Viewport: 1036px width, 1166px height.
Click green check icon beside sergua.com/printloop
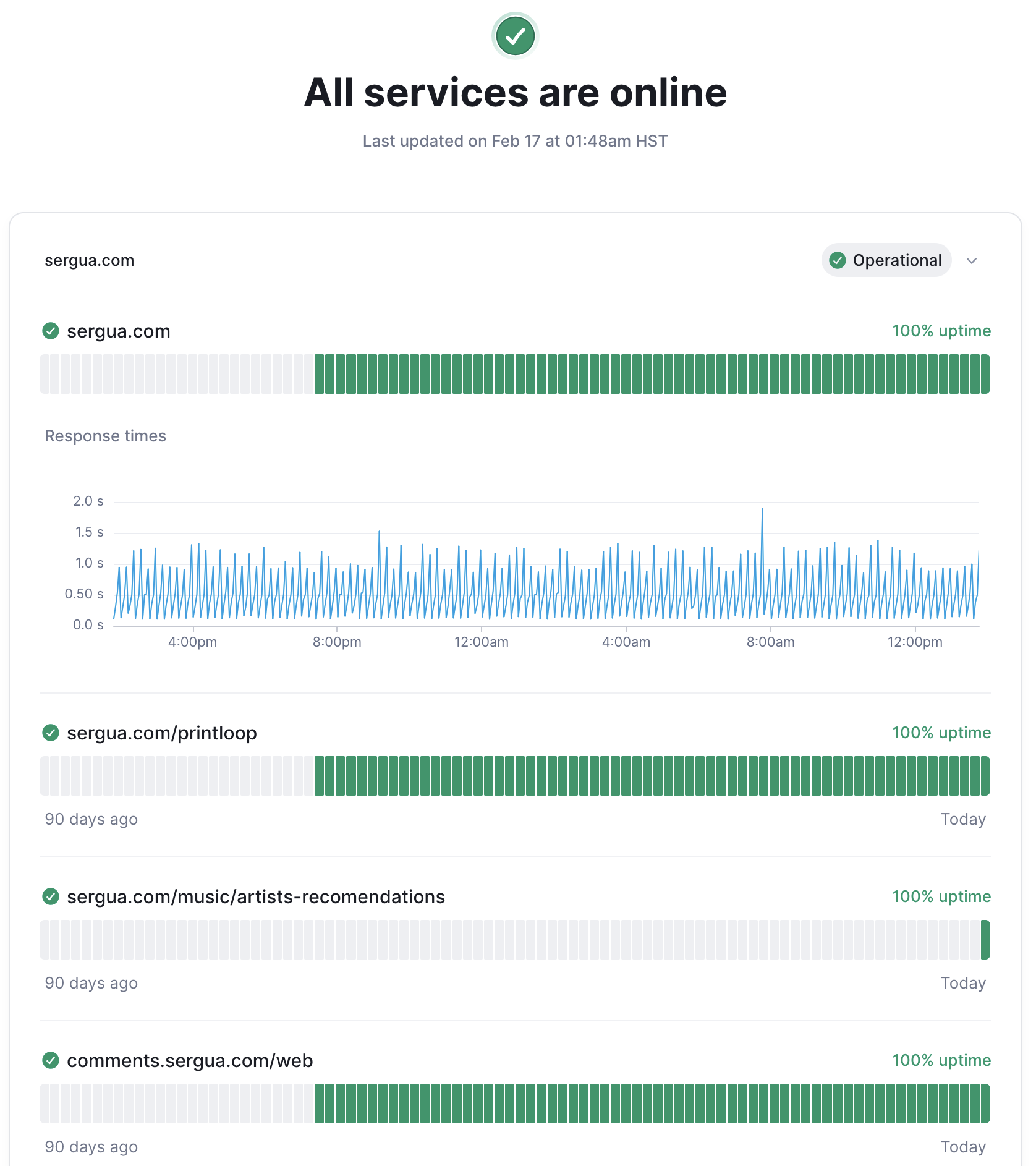[51, 733]
